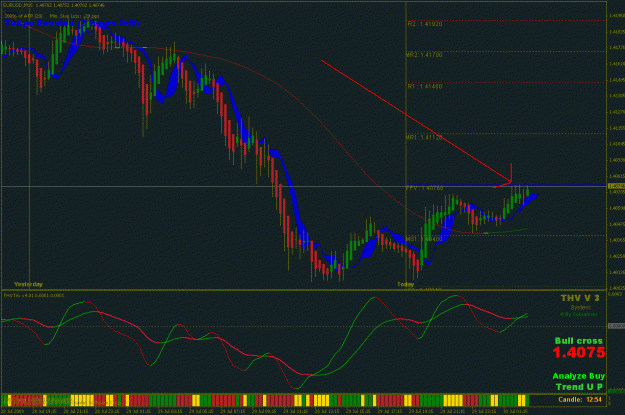
Task: Click the FPV : 1.40760 pivot label
Action: 425,188
